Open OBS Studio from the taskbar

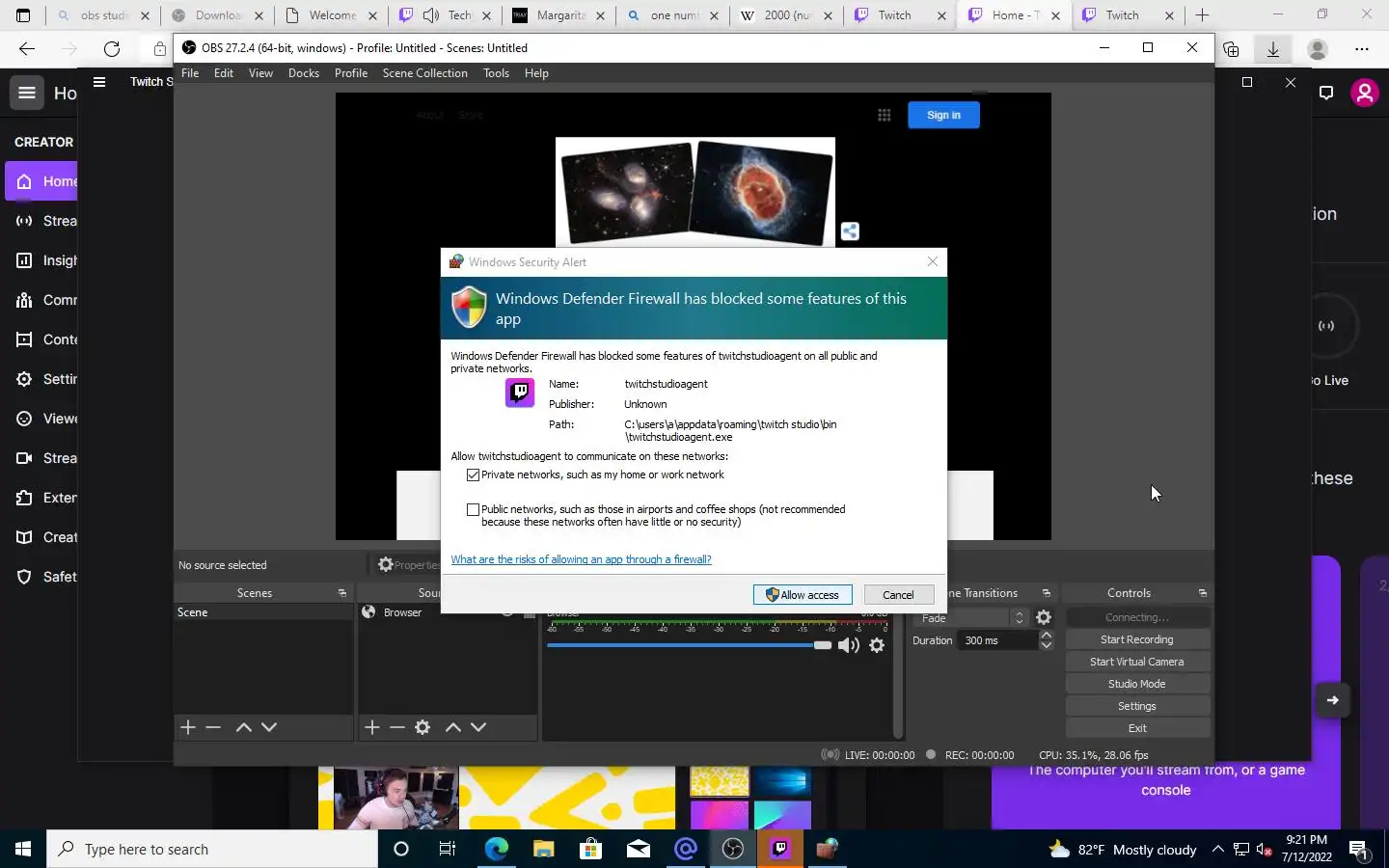(x=733, y=849)
